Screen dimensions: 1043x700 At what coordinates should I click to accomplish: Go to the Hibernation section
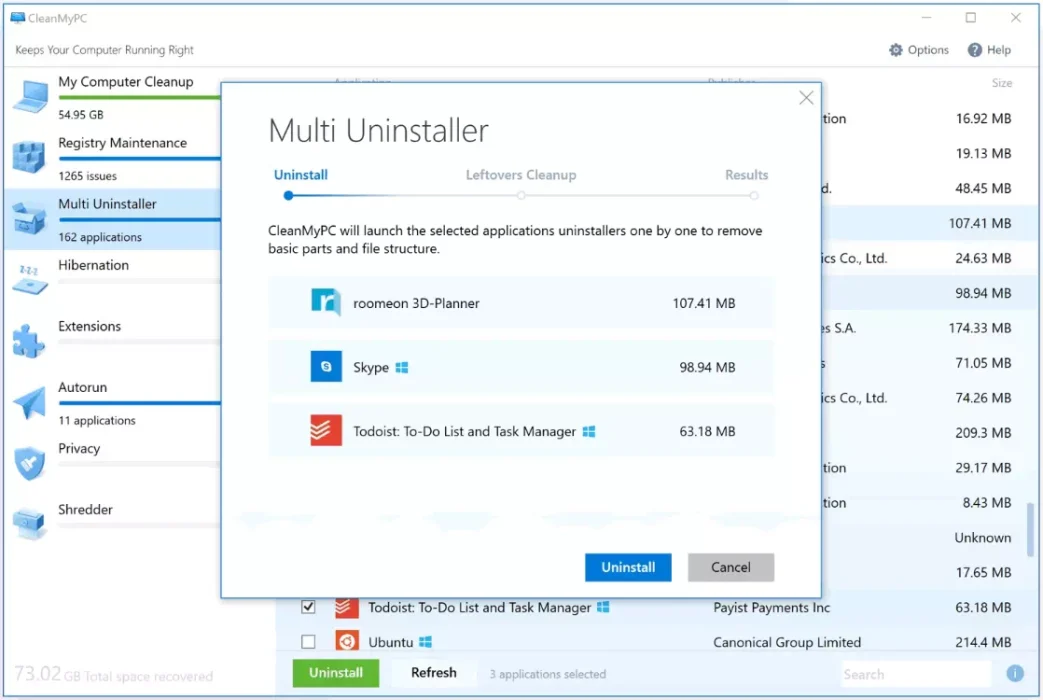point(113,280)
